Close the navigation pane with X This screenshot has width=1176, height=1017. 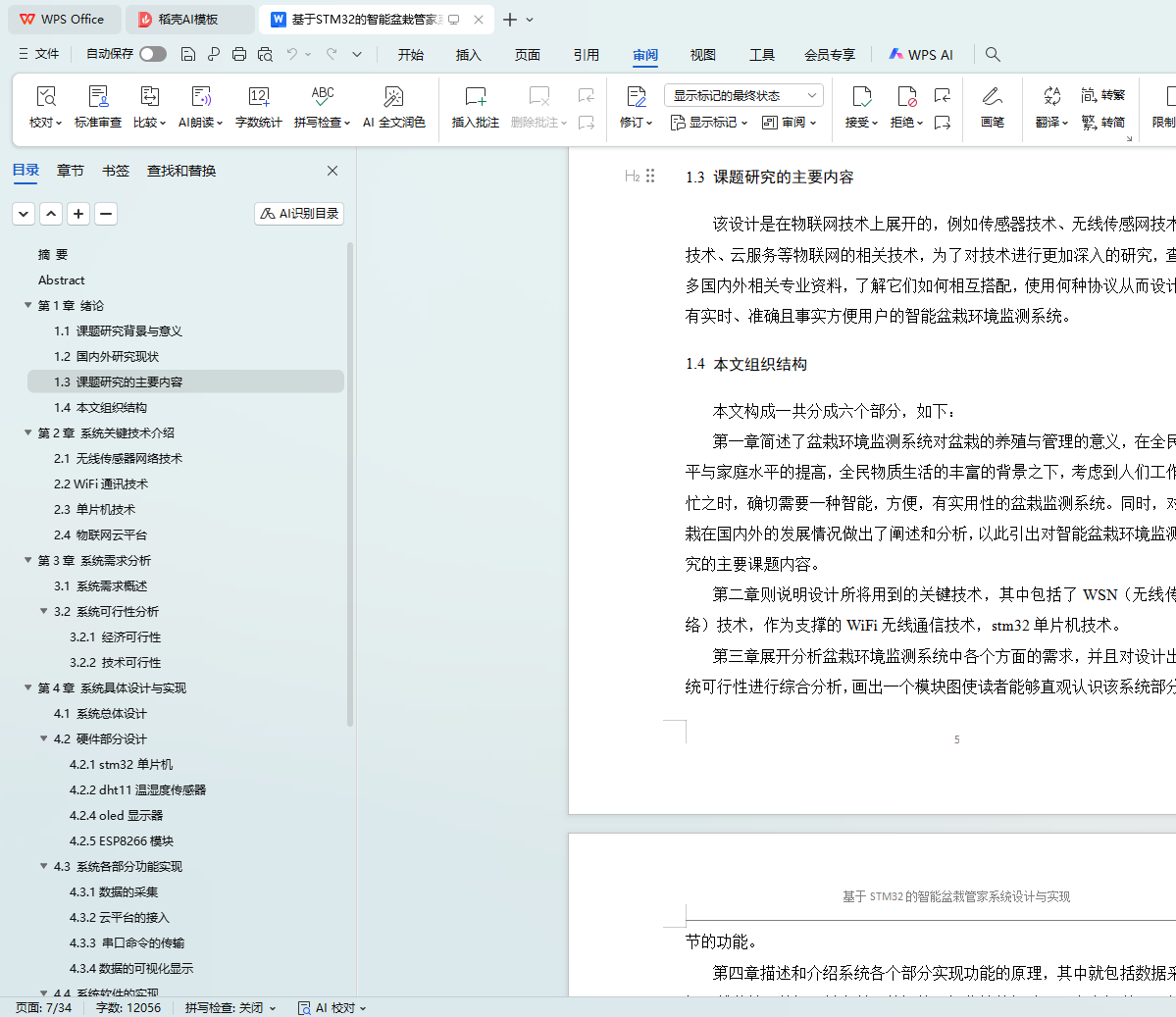(332, 171)
